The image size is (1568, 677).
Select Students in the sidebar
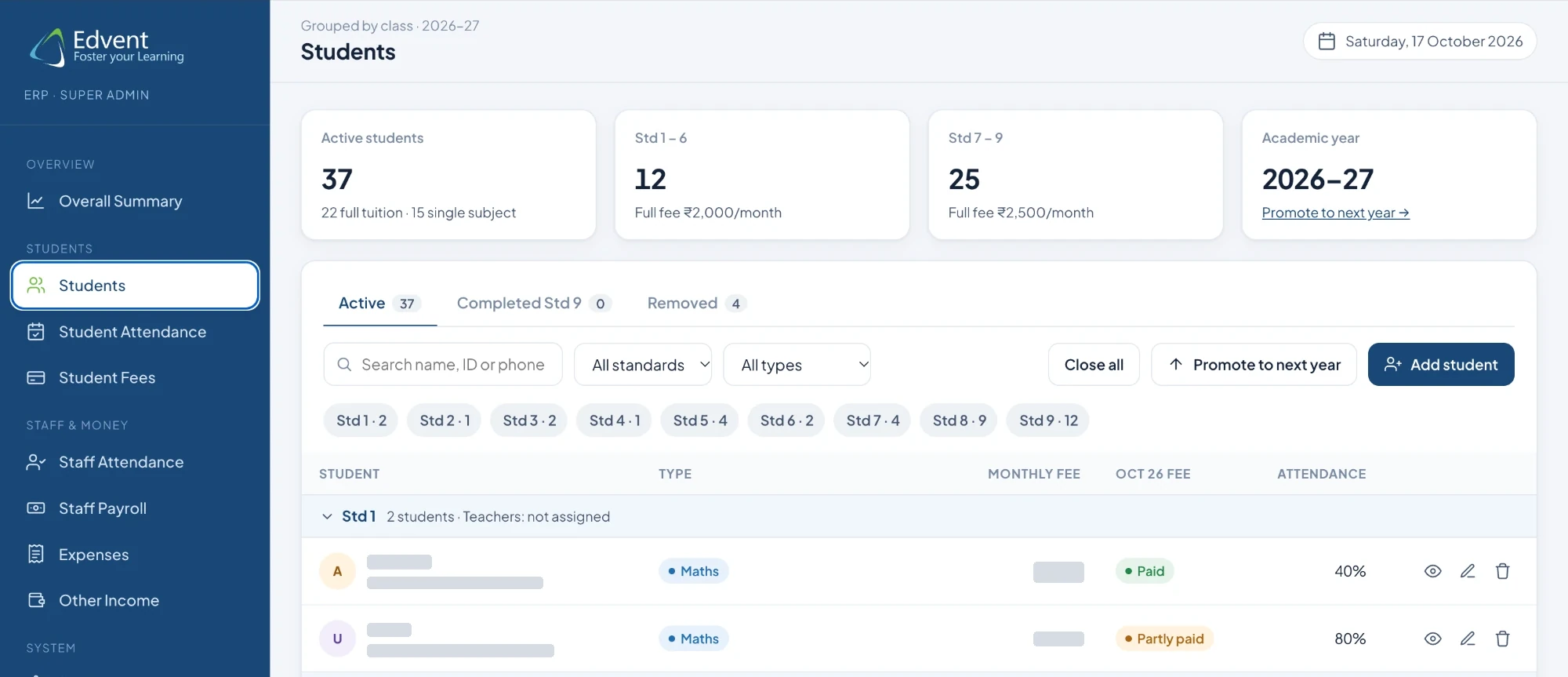click(135, 286)
